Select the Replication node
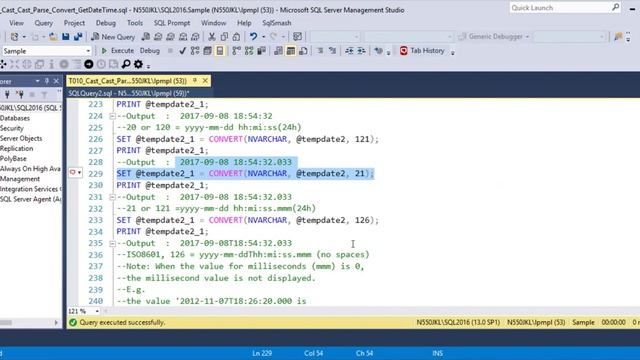 coord(17,149)
